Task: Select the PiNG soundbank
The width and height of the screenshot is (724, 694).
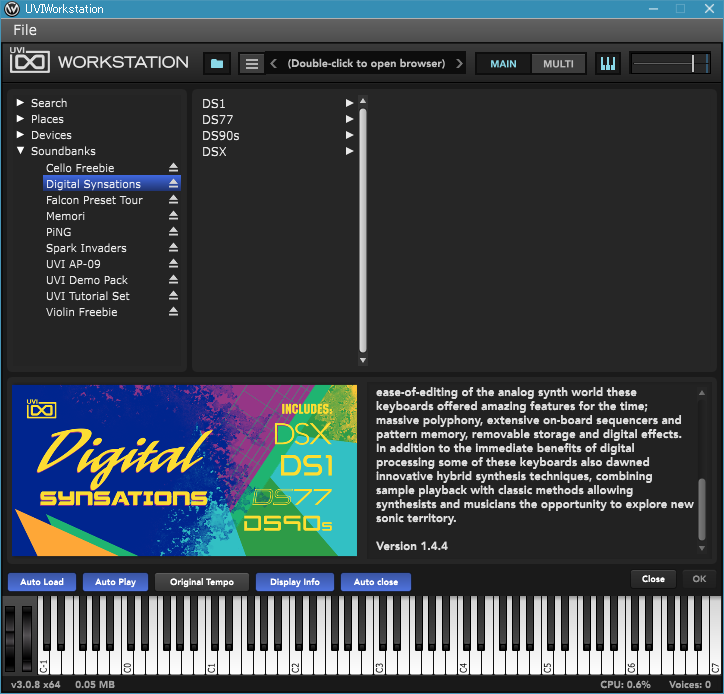Action: point(59,232)
